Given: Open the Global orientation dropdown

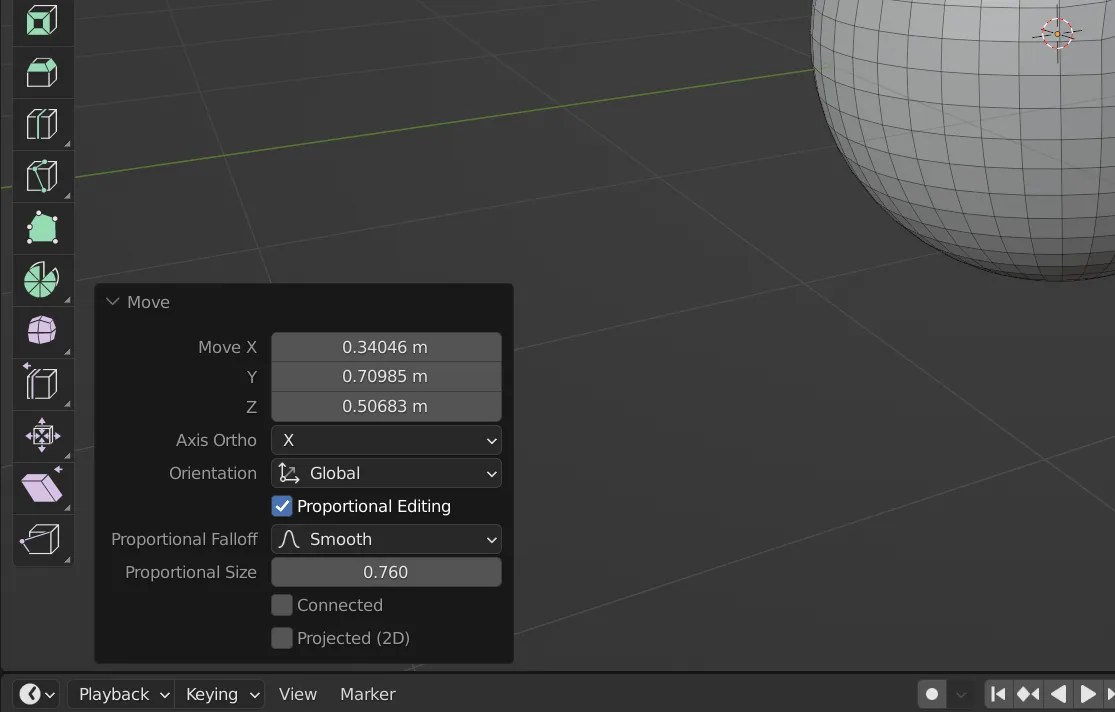Looking at the screenshot, I should 386,472.
